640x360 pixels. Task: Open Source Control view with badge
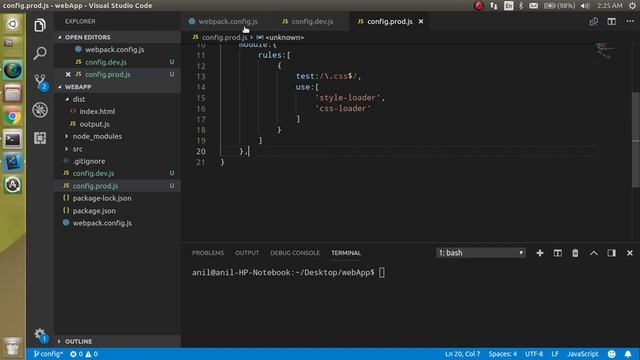click(x=40, y=82)
